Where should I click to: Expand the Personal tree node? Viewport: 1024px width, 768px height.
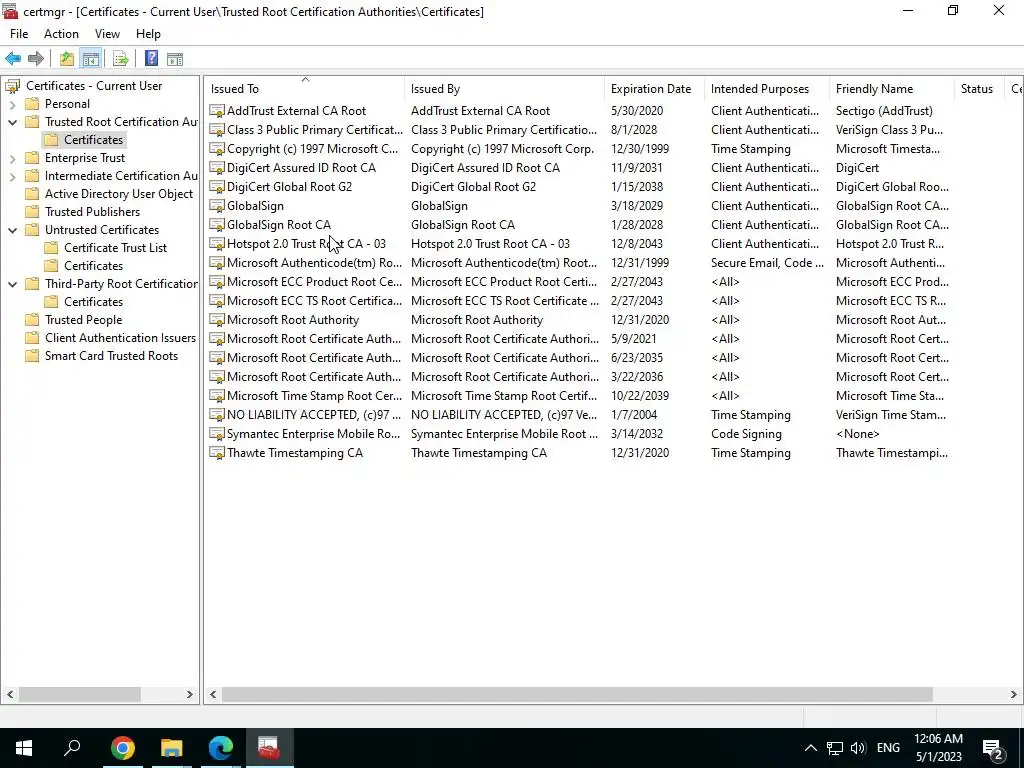click(12, 104)
